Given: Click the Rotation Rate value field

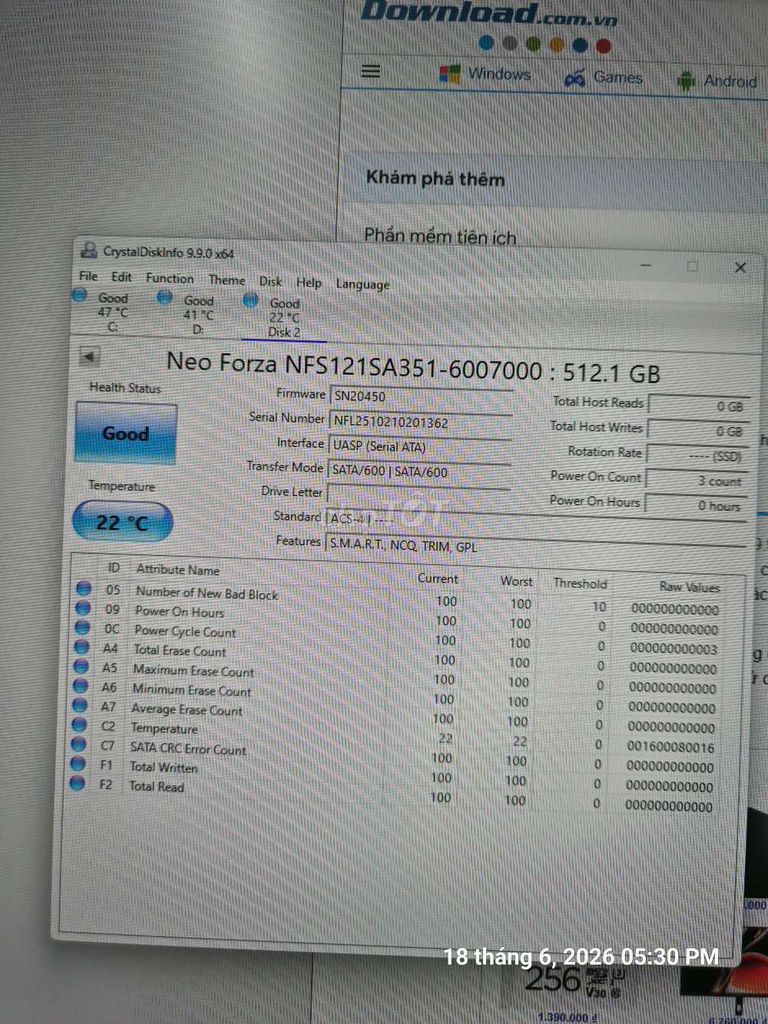Looking at the screenshot, I should click(696, 456).
